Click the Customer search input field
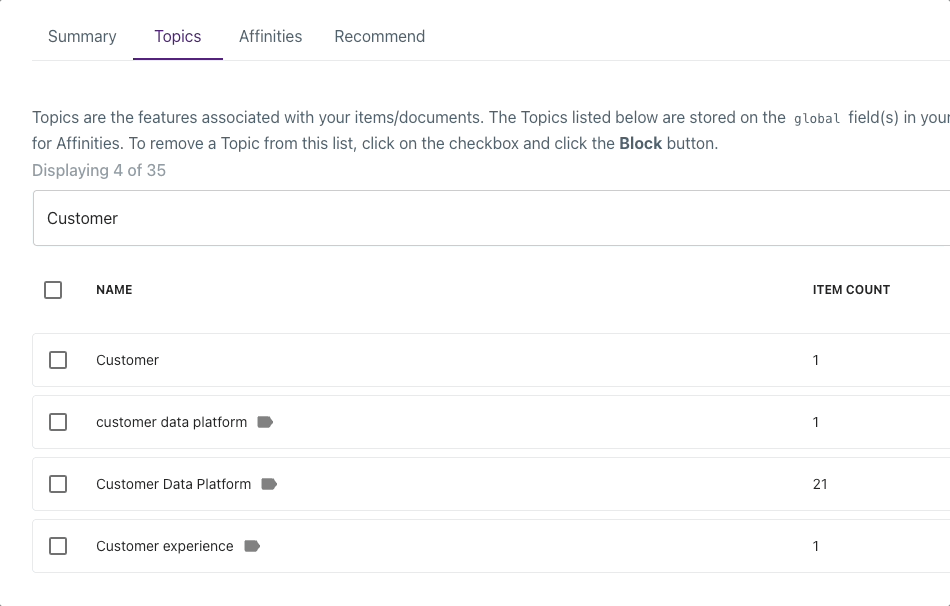 [x=491, y=218]
